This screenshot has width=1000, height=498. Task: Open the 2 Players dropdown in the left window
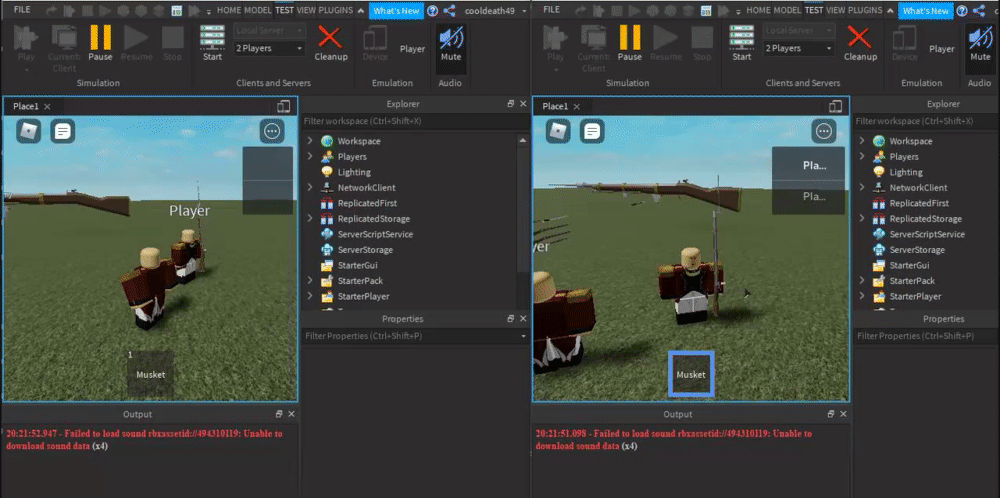269,48
